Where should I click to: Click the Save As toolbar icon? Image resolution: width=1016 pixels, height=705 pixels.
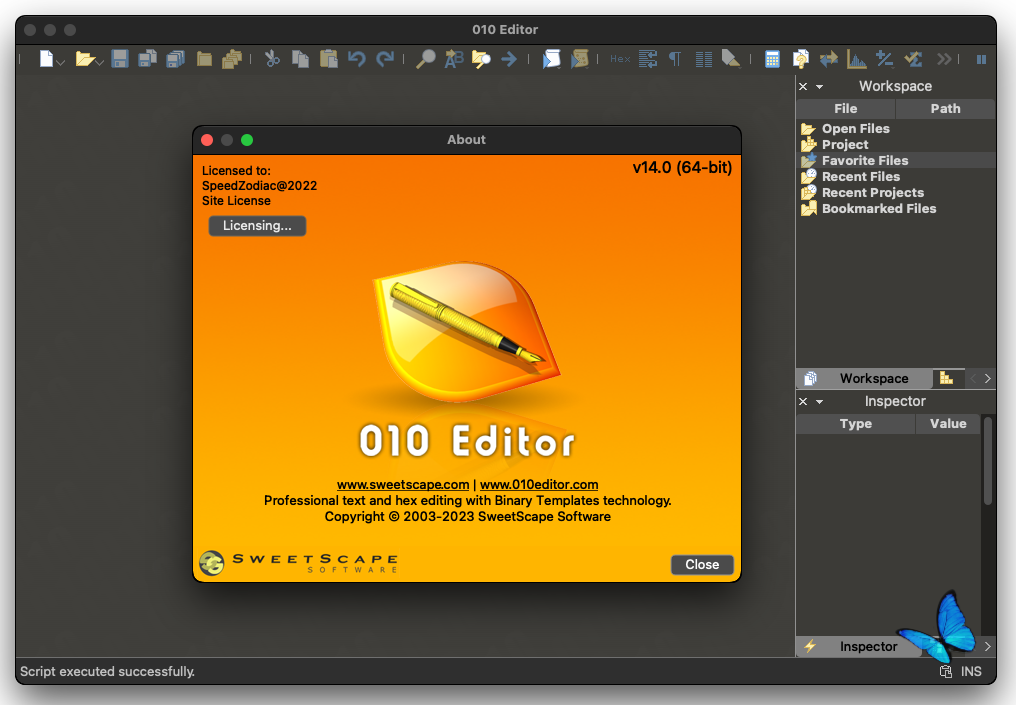148,59
